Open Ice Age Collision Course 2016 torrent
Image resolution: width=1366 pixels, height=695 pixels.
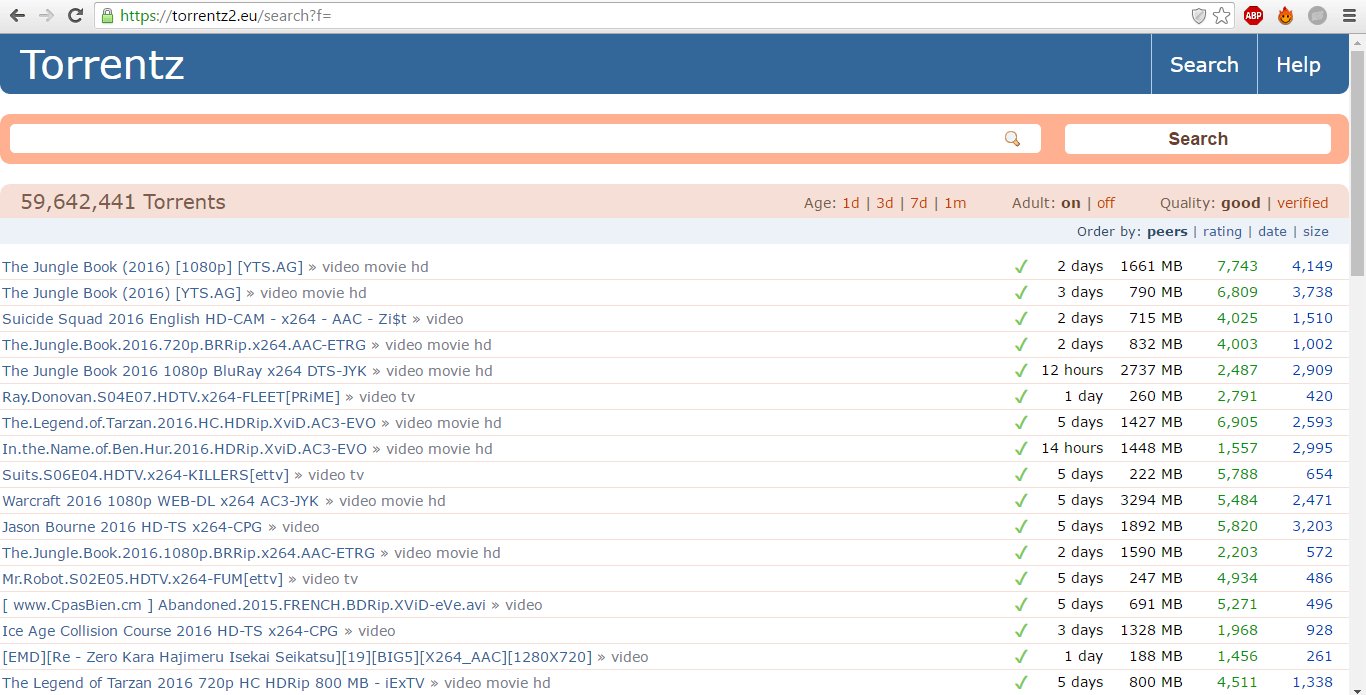[x=170, y=631]
